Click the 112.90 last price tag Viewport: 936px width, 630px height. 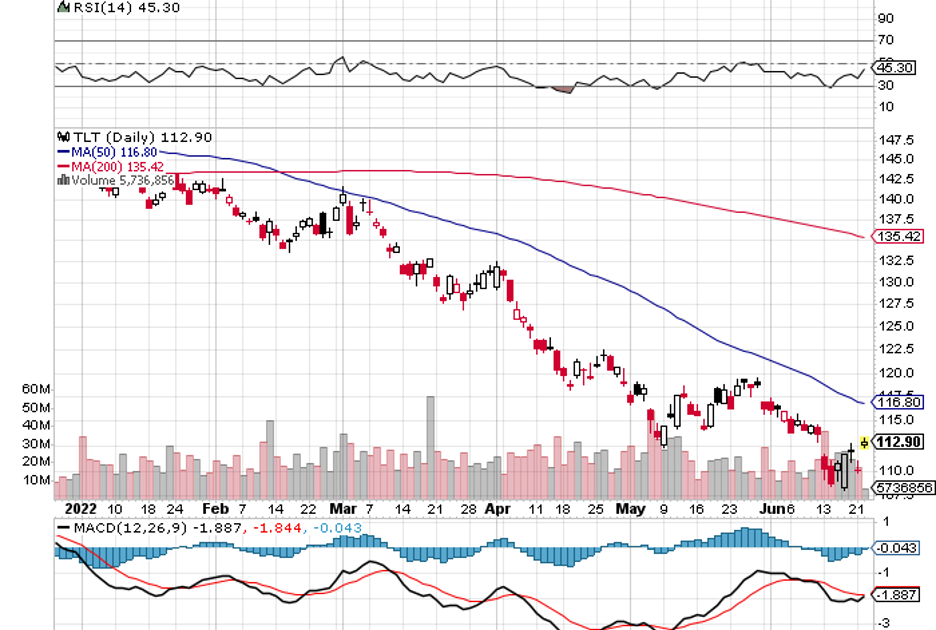(x=898, y=442)
